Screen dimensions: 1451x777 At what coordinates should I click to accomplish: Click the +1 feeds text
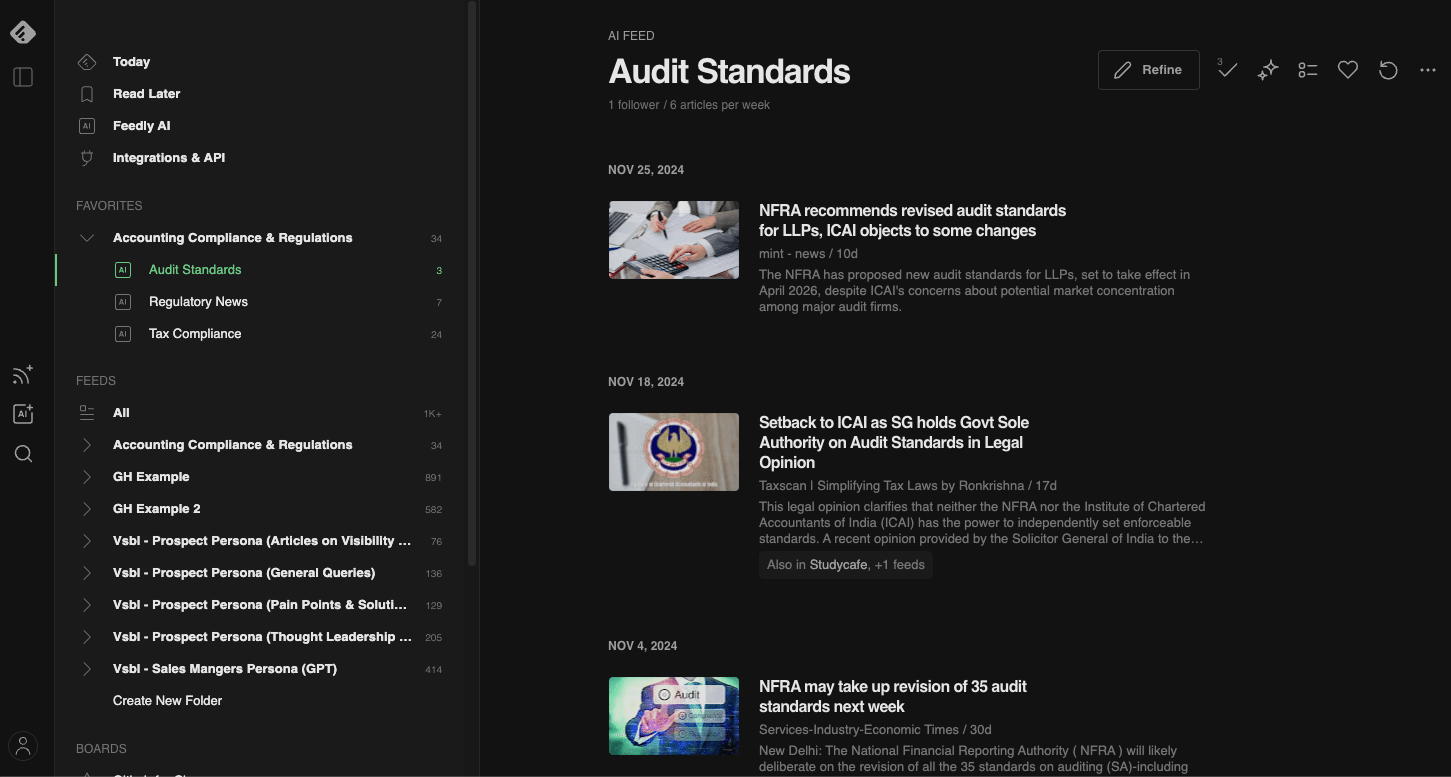900,565
